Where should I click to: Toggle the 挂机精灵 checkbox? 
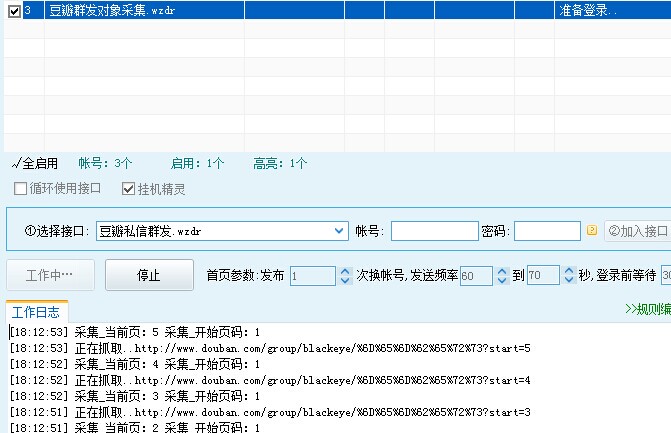[x=128, y=188]
